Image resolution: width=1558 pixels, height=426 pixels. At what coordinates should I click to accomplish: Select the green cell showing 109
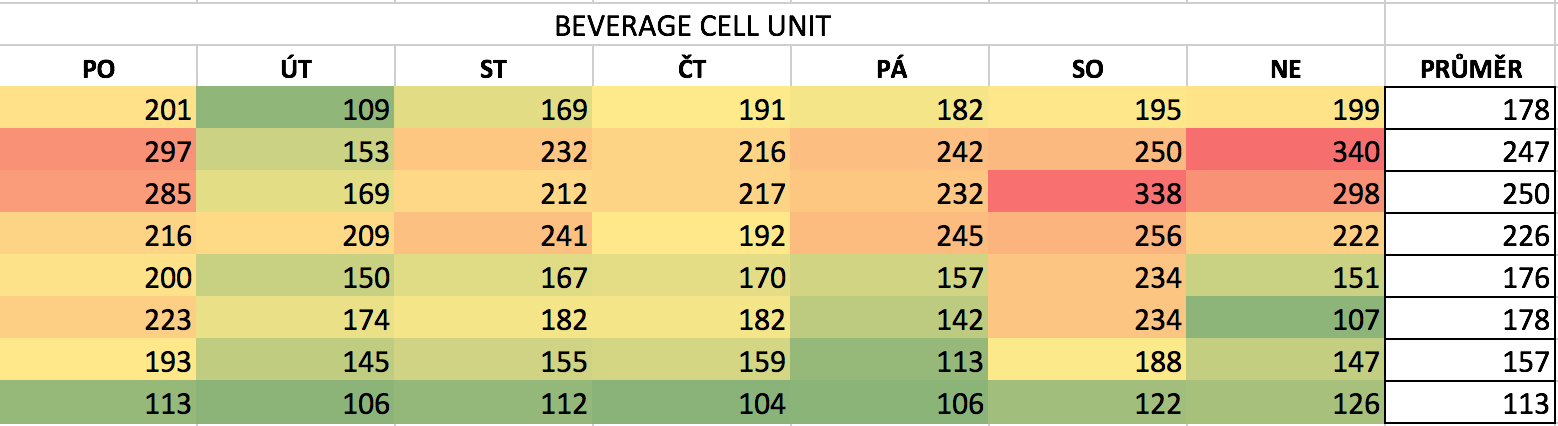point(296,110)
